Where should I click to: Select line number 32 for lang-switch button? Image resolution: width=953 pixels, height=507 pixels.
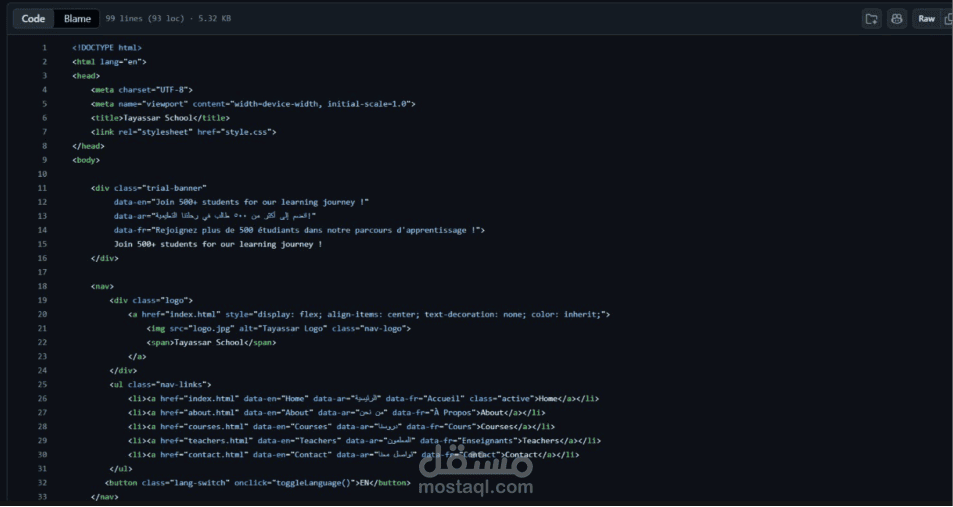click(42, 483)
